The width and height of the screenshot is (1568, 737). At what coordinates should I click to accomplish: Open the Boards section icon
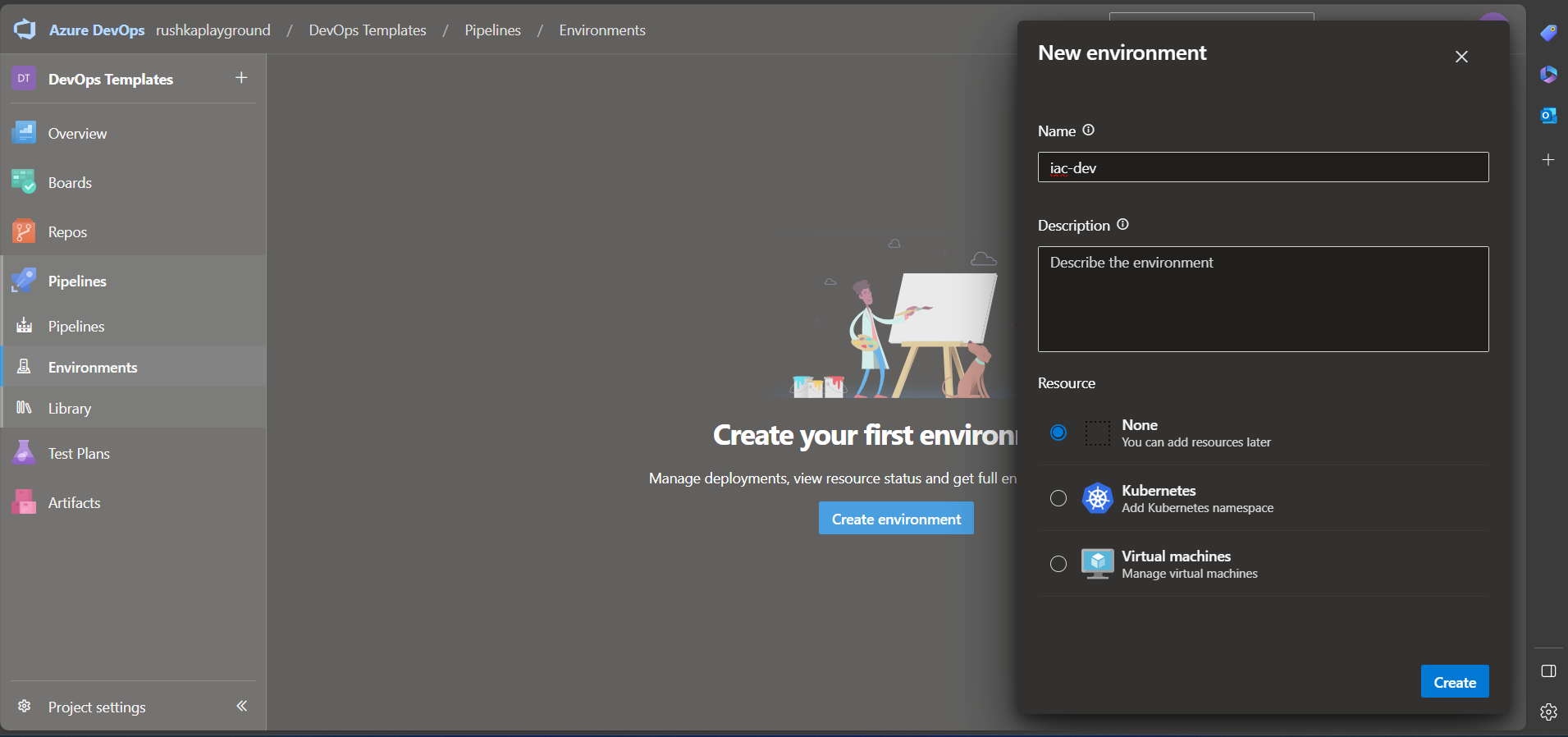24,182
